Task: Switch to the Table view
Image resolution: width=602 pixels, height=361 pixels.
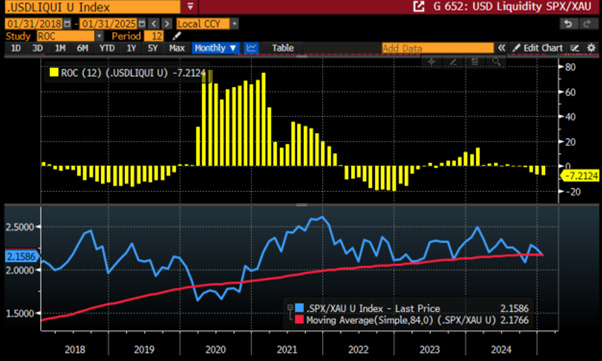Action: coord(283,48)
